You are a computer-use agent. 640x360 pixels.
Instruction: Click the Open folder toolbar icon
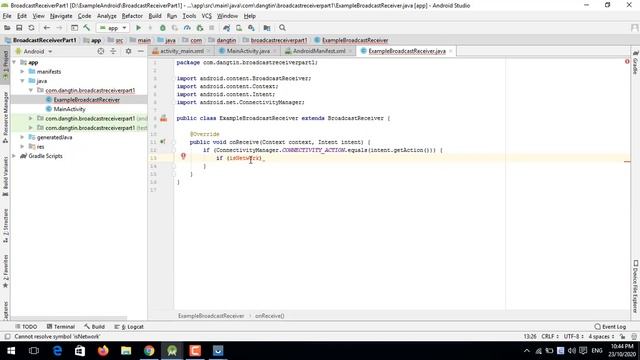(x=7, y=28)
